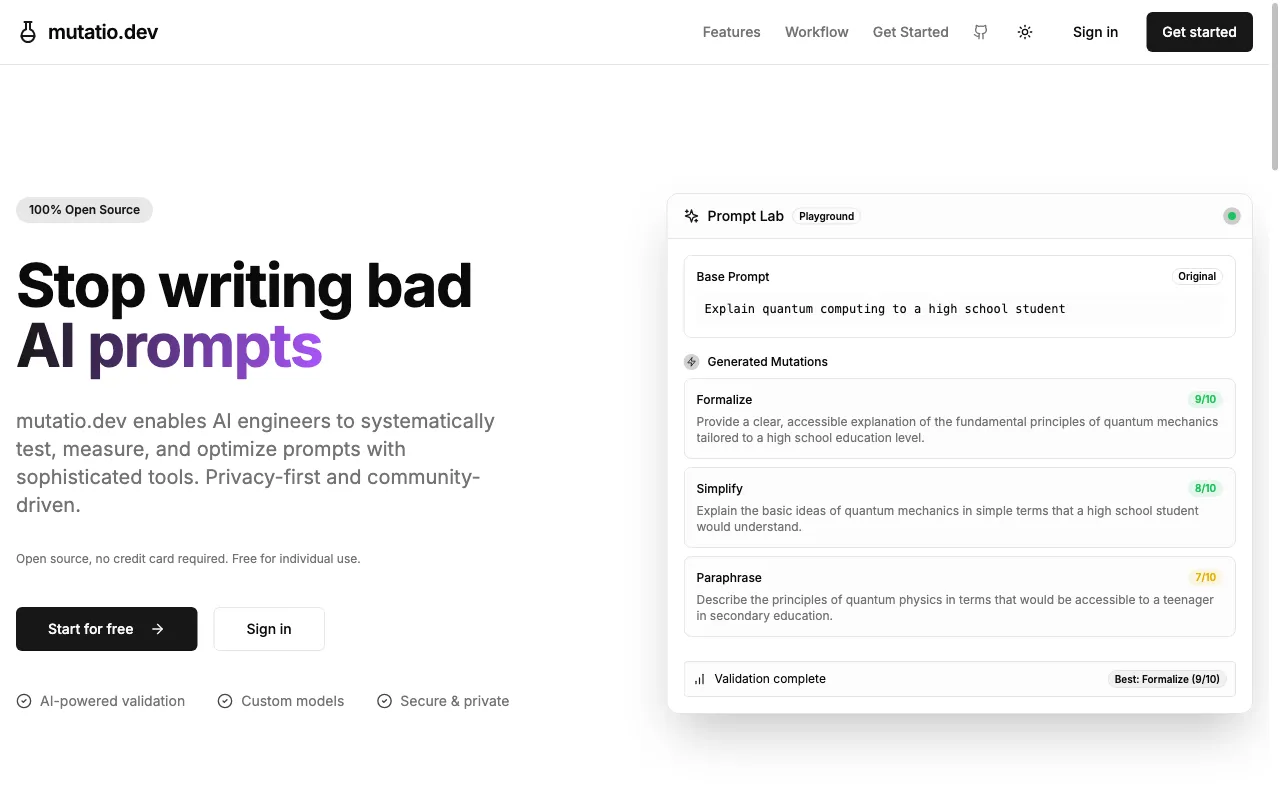Image resolution: width=1280 pixels, height=800 pixels.
Task: Click the 8/10 score badge
Action: coord(1205,488)
